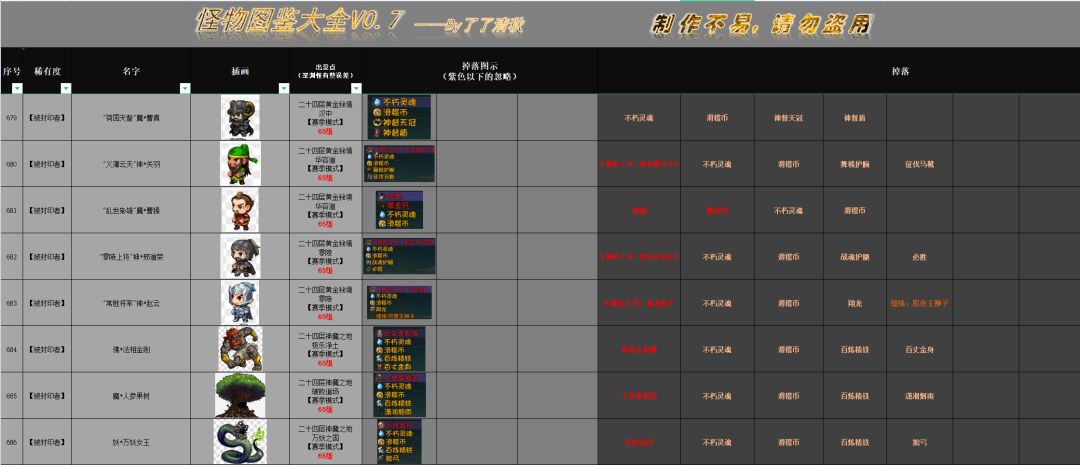Select the 关羽 monster illustration in row 680
The height and width of the screenshot is (465, 1080).
coord(240,164)
